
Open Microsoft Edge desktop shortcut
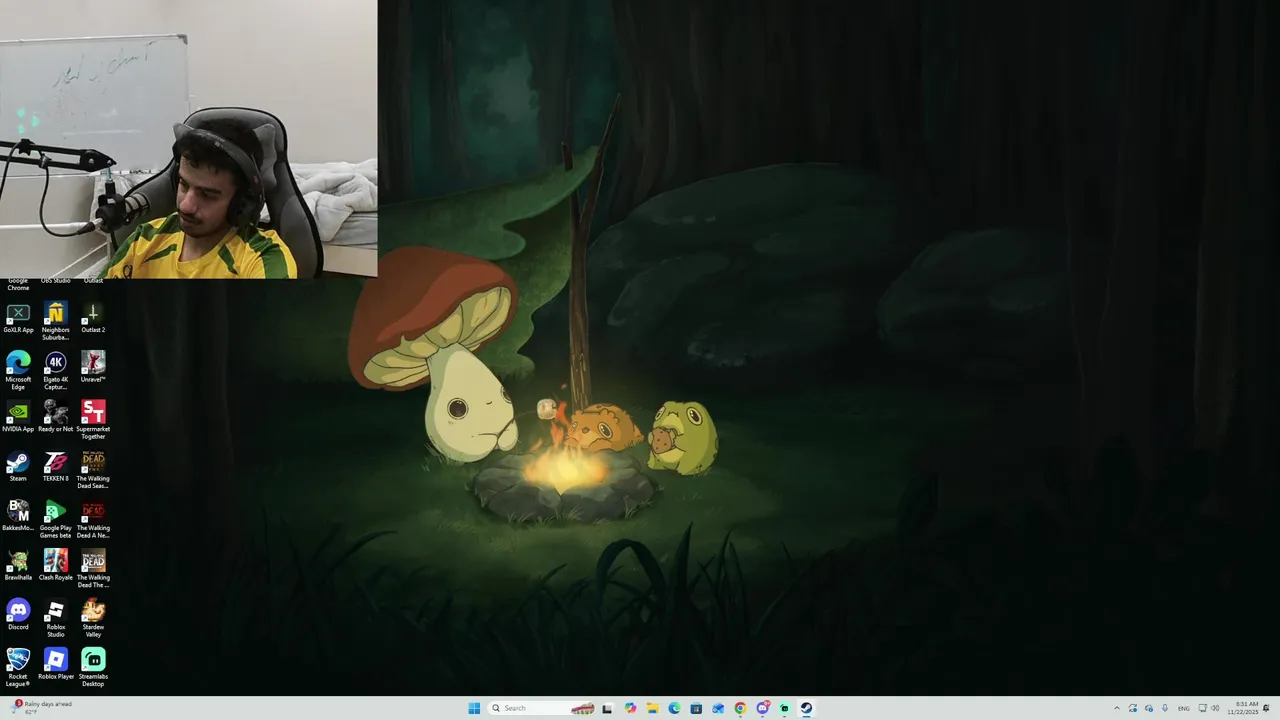coord(18,372)
